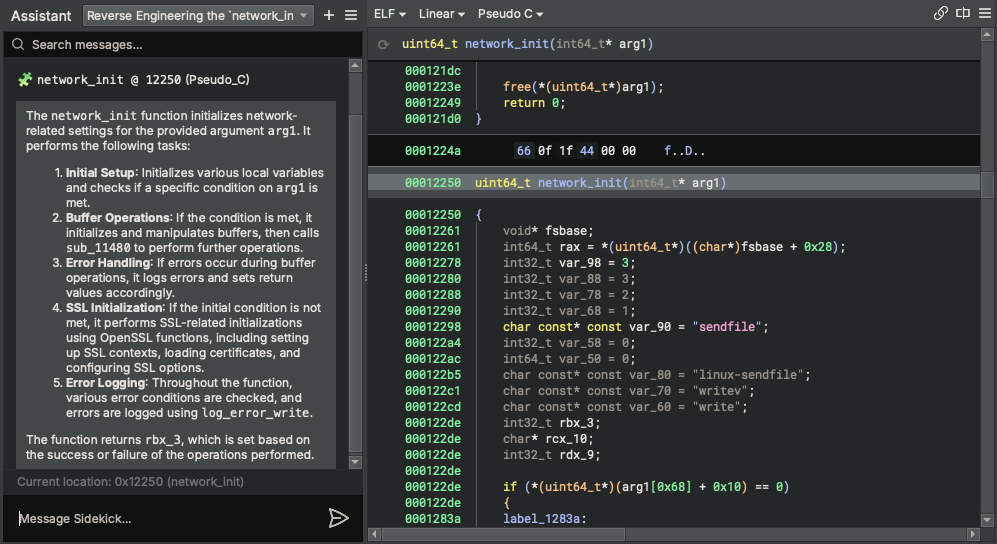Click horizontal scrollbar left arrow

pyautogui.click(x=375, y=534)
